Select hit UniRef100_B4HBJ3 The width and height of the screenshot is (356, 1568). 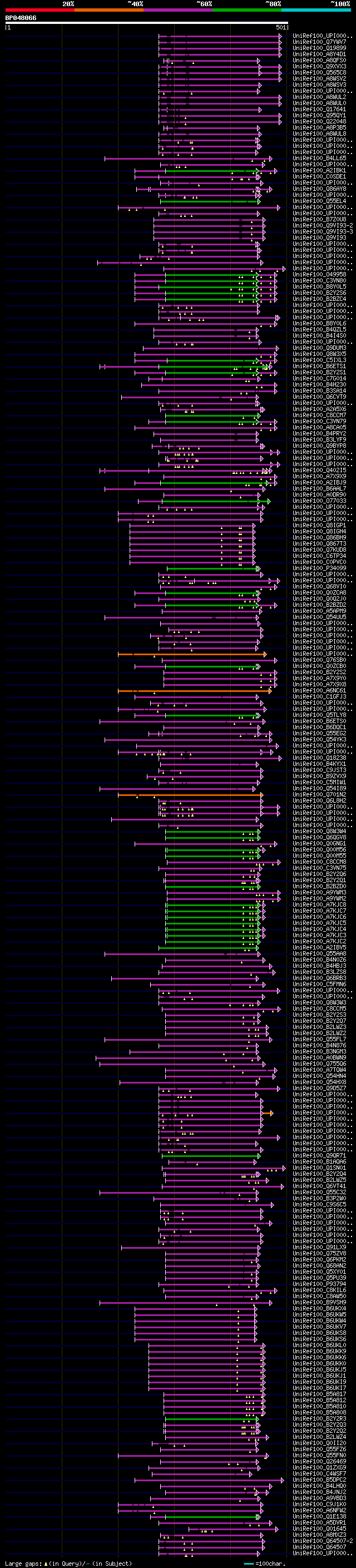tap(319, 966)
